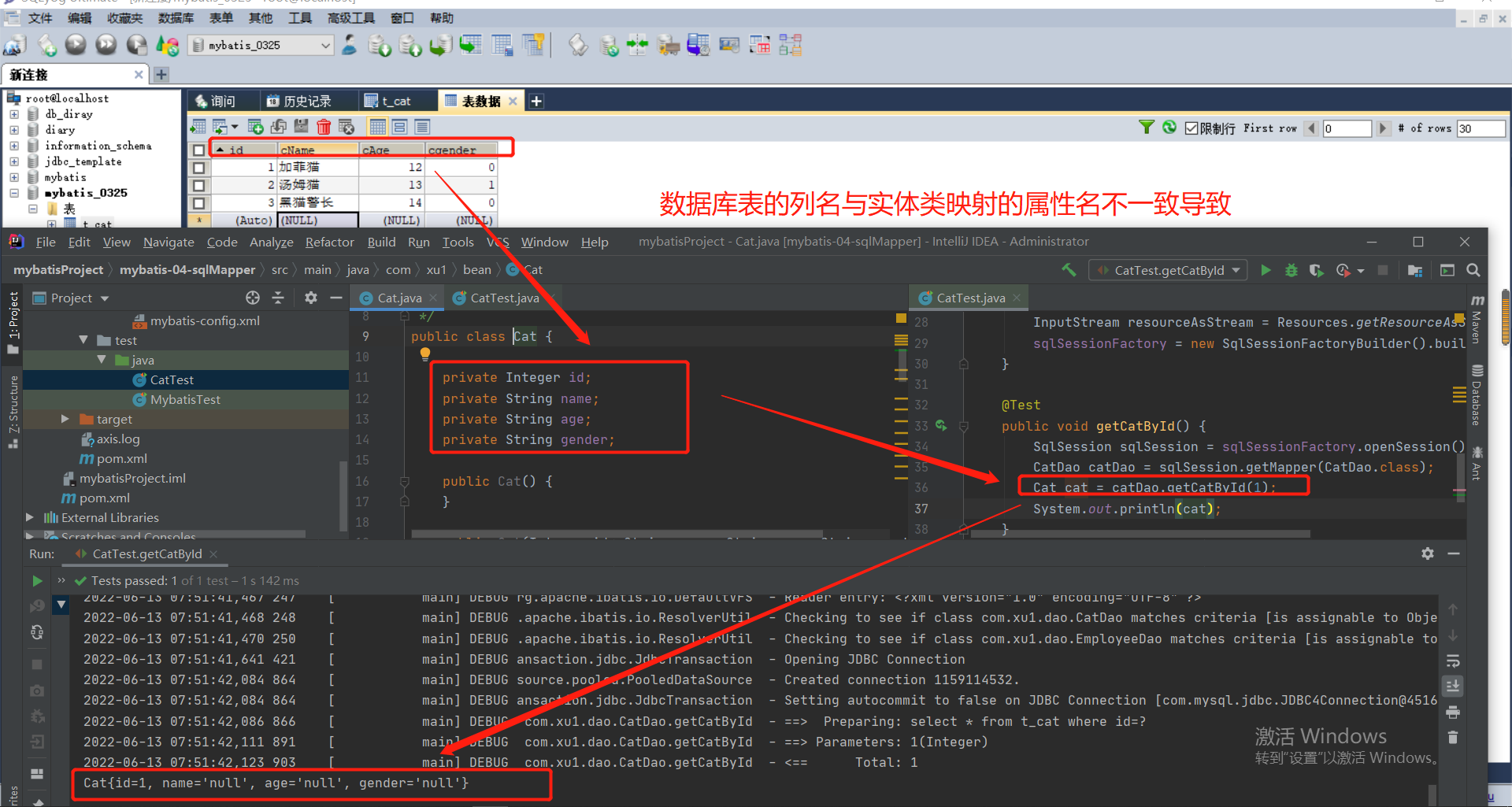The height and width of the screenshot is (807, 1512).
Task: Click the save icon in SQLyog table toolbar
Action: coord(301,127)
